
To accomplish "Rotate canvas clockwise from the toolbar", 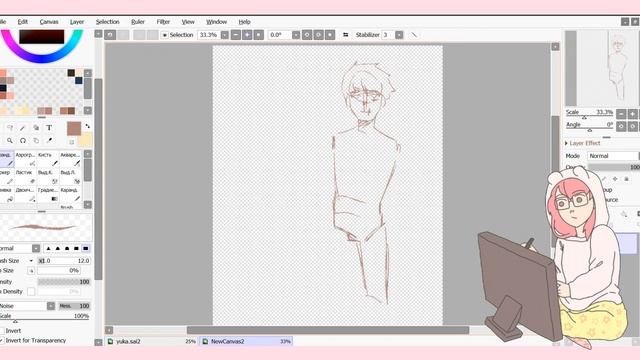I will pos(319,35).
